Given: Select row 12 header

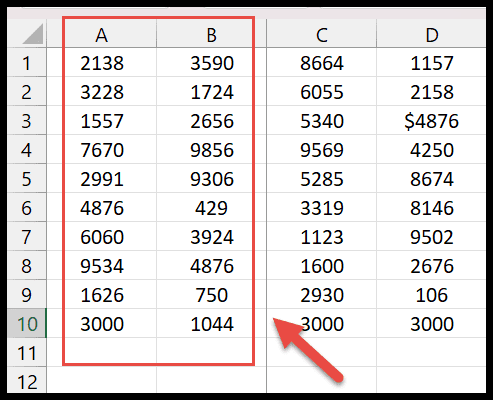Looking at the screenshot, I should click(27, 380).
